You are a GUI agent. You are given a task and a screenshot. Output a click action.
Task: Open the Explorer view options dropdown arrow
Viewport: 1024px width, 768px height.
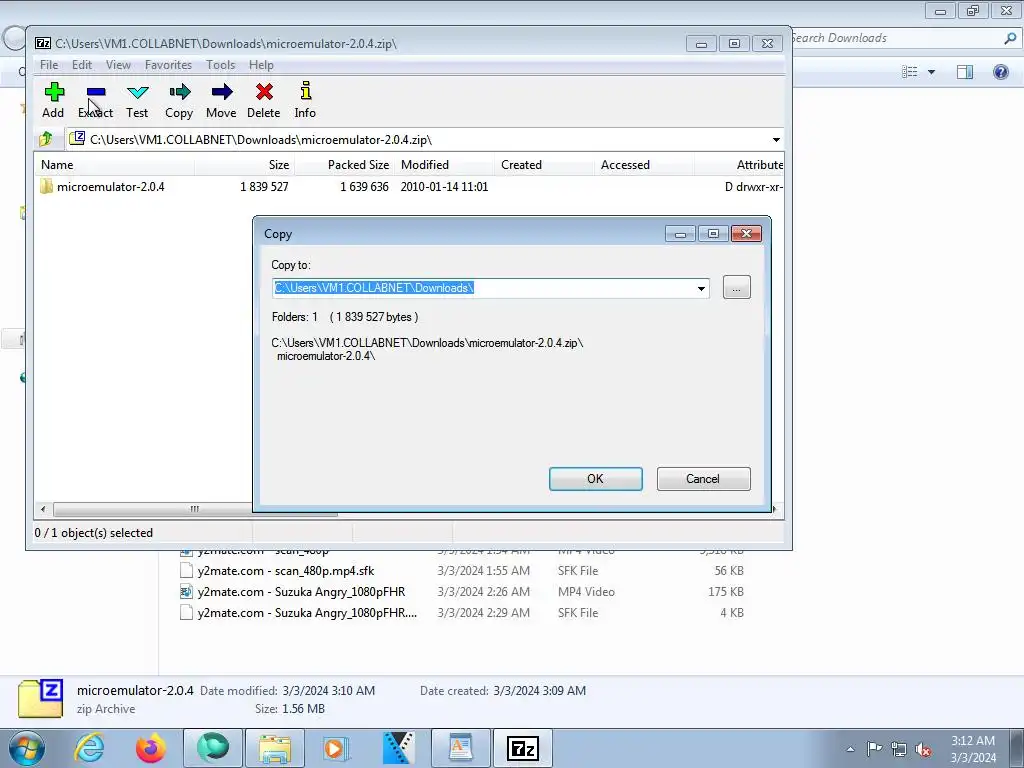click(931, 72)
